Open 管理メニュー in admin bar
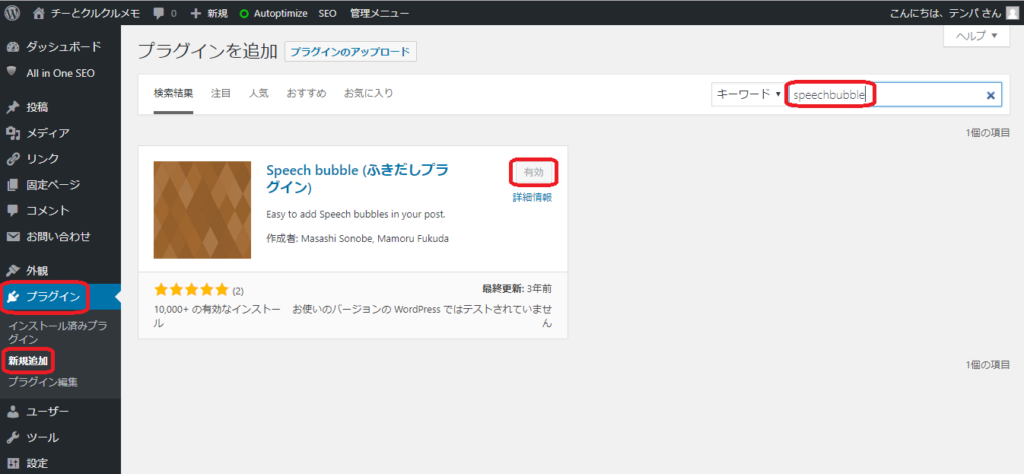The image size is (1024, 474). coord(379,13)
